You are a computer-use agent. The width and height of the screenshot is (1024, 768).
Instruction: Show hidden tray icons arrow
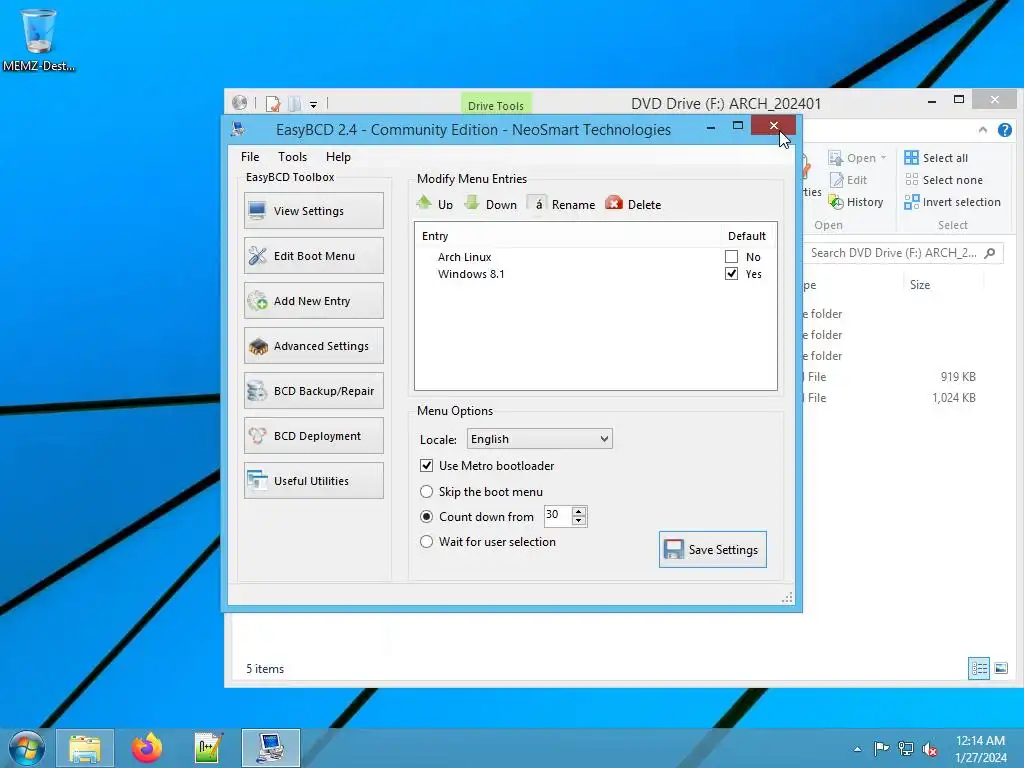coord(857,749)
